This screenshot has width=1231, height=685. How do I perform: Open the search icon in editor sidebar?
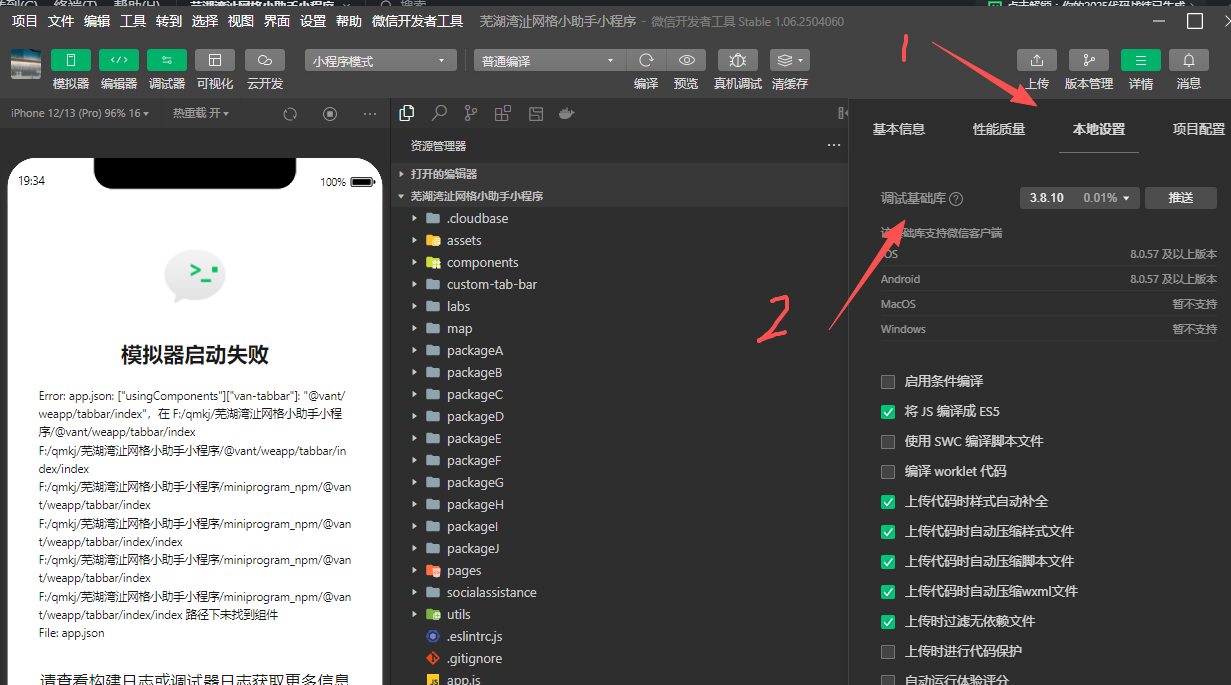pos(439,113)
